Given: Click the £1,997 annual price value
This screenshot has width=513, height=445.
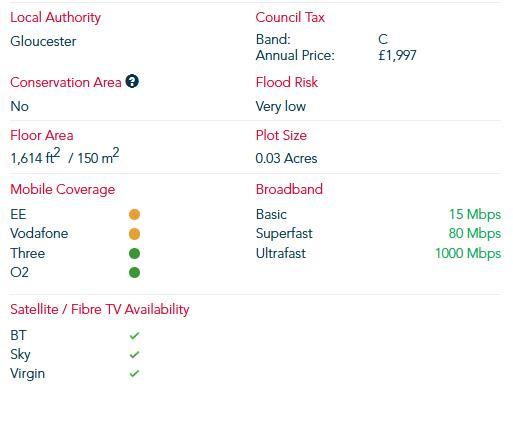Looking at the screenshot, I should tap(397, 56).
